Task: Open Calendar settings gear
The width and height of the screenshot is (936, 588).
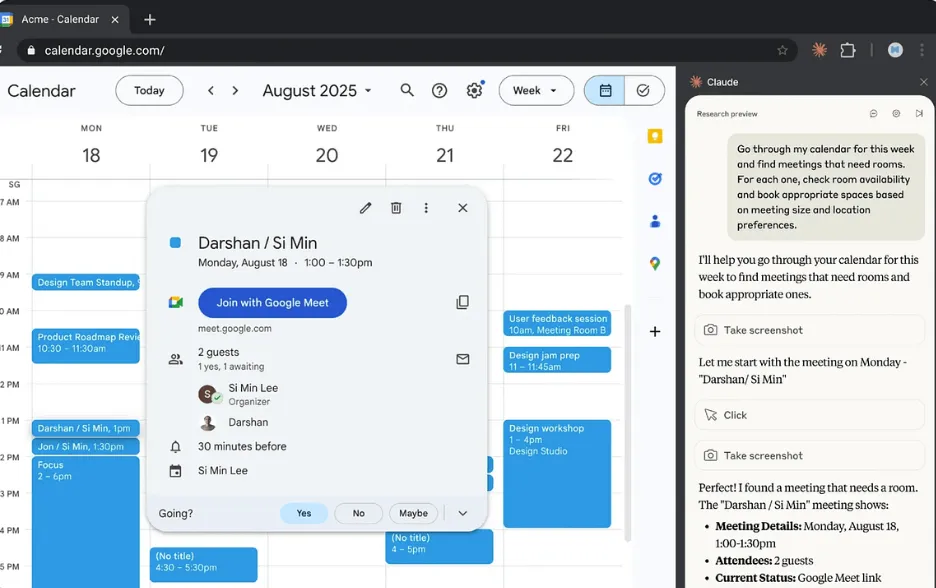Action: click(475, 91)
